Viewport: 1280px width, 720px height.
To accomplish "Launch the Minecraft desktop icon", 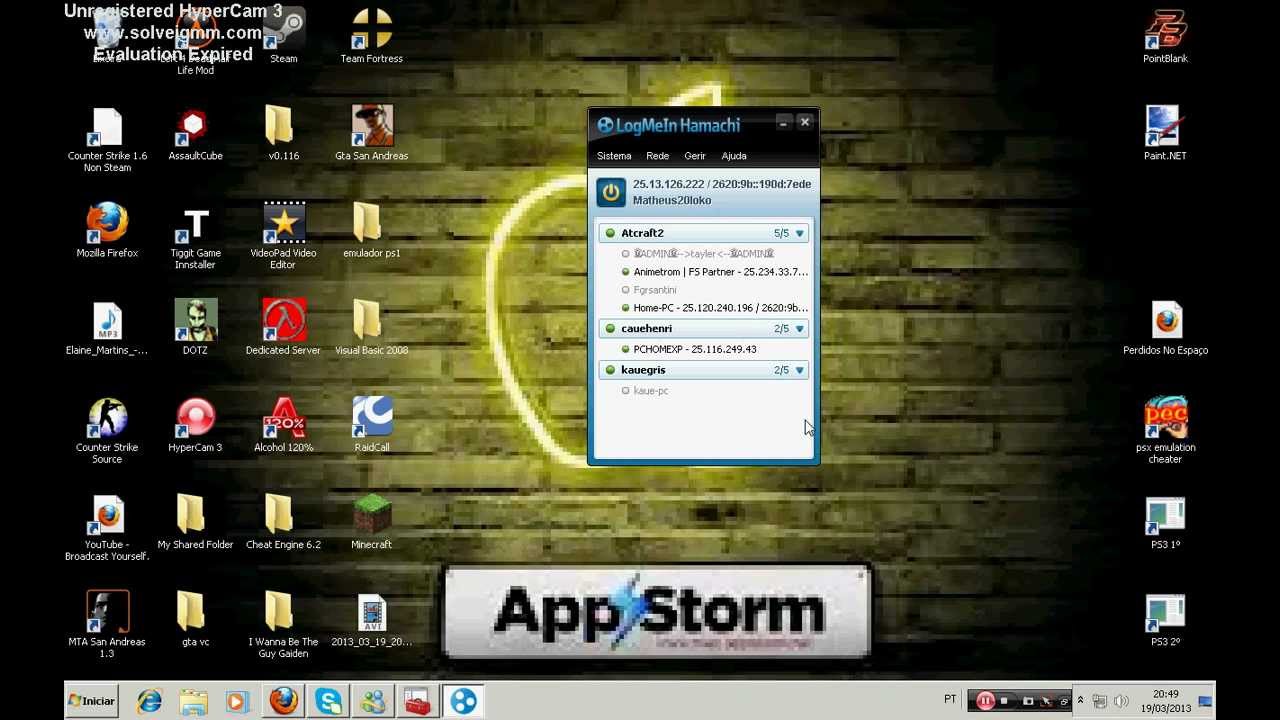I will click(372, 523).
